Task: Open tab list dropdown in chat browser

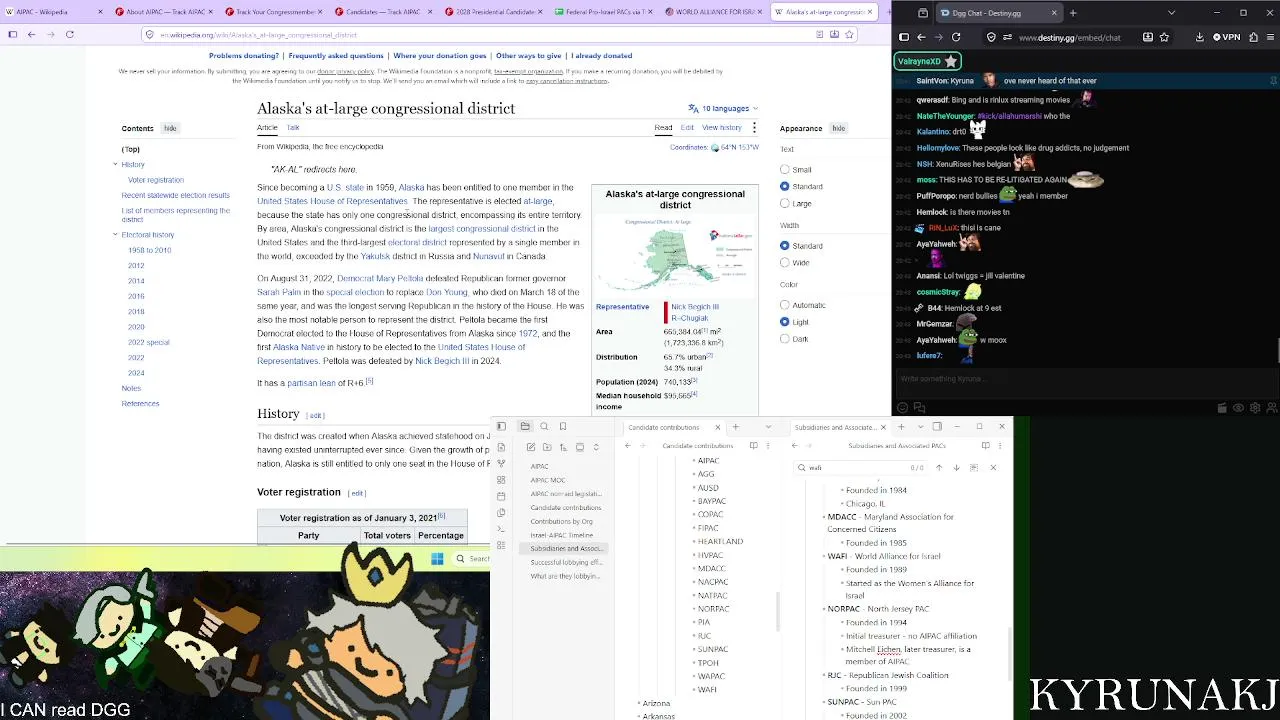Action: (1171, 13)
